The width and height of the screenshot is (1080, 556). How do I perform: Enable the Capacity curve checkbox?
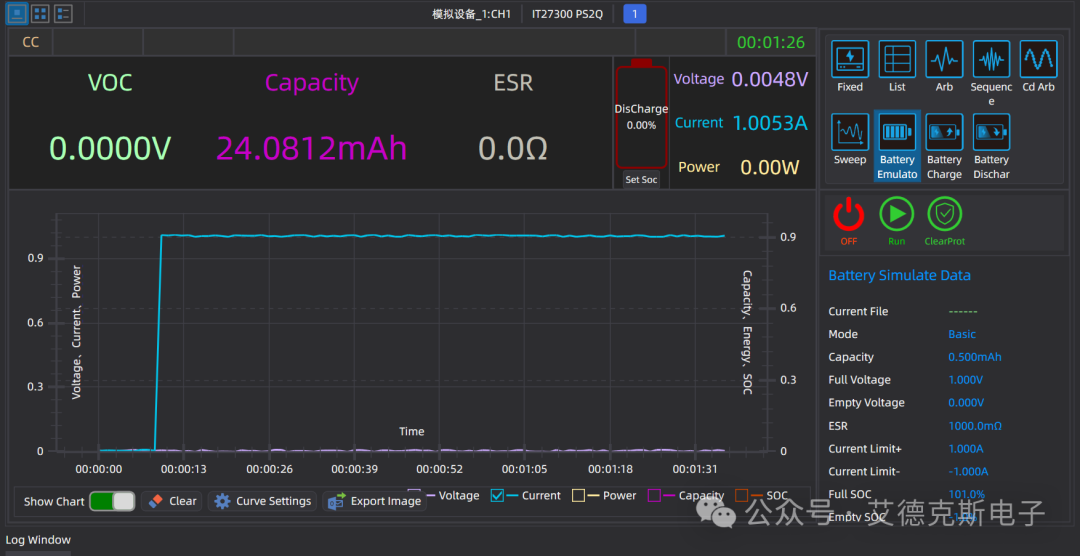click(654, 495)
